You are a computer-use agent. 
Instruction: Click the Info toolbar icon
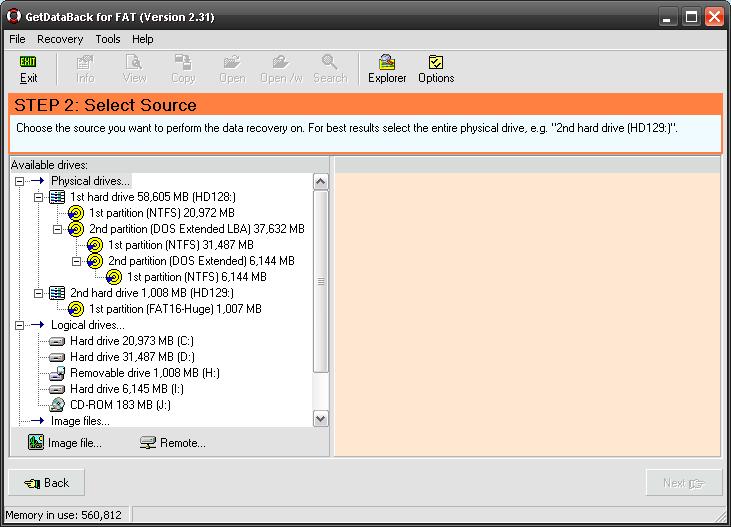85,62
